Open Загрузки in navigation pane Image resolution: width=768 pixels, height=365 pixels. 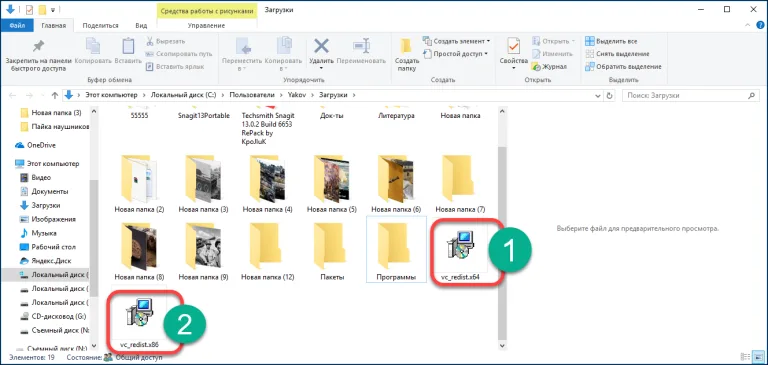tap(41, 205)
